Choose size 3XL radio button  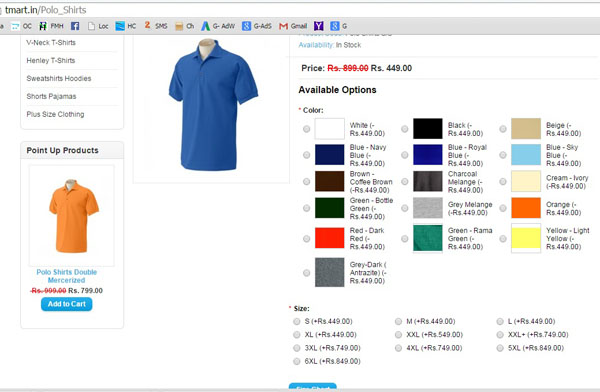click(297, 348)
